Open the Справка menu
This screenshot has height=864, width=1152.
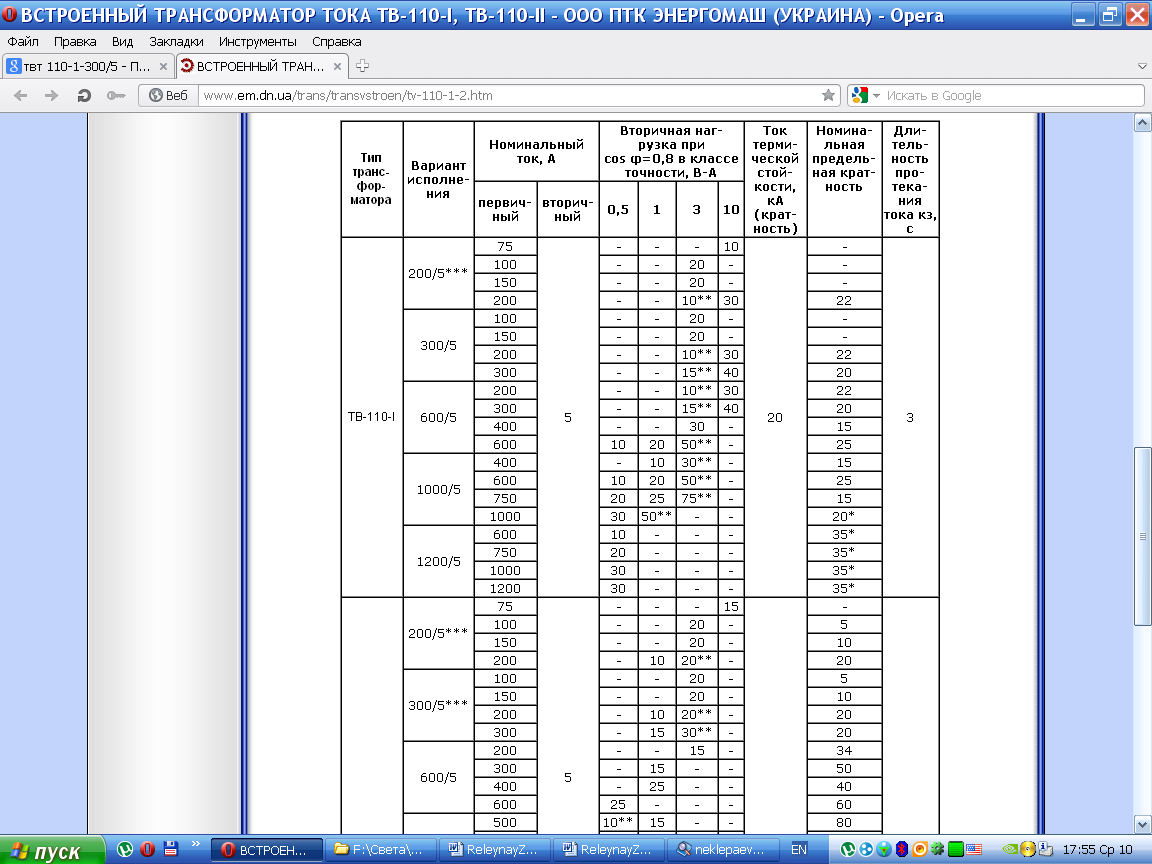[x=336, y=42]
